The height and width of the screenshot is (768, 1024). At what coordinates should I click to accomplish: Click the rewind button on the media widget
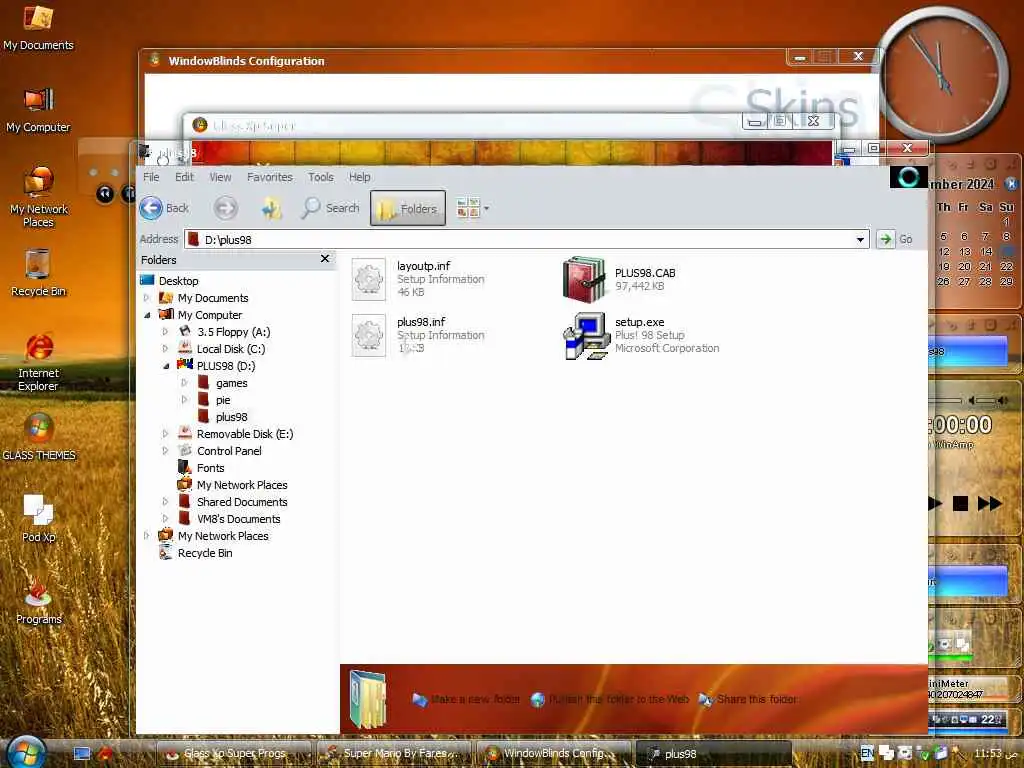tap(104, 194)
